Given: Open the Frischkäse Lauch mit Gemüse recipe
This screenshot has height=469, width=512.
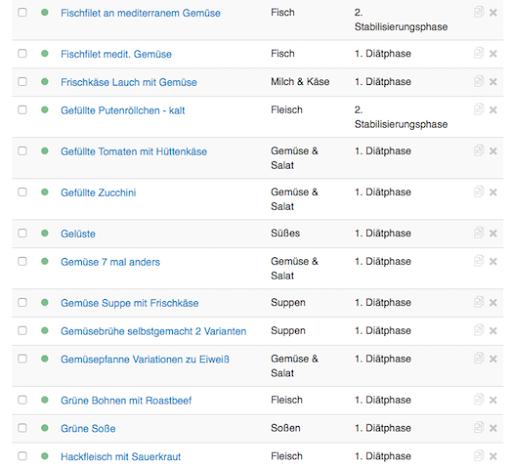Looking at the screenshot, I should coord(129,82).
